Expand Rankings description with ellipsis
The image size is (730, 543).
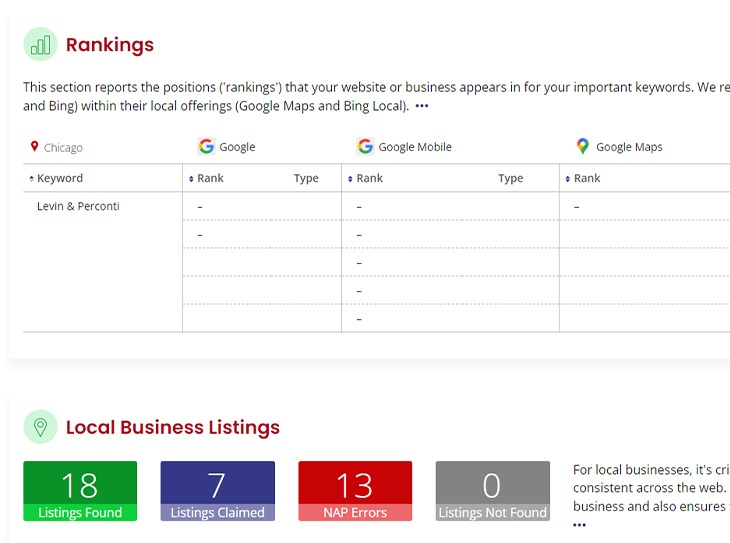tap(422, 106)
